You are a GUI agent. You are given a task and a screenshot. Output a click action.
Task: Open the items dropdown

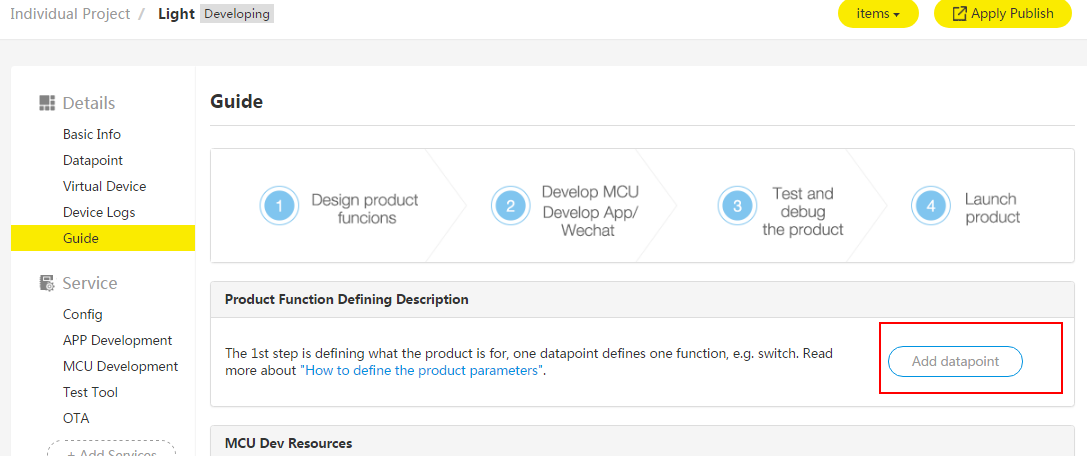[x=878, y=14]
